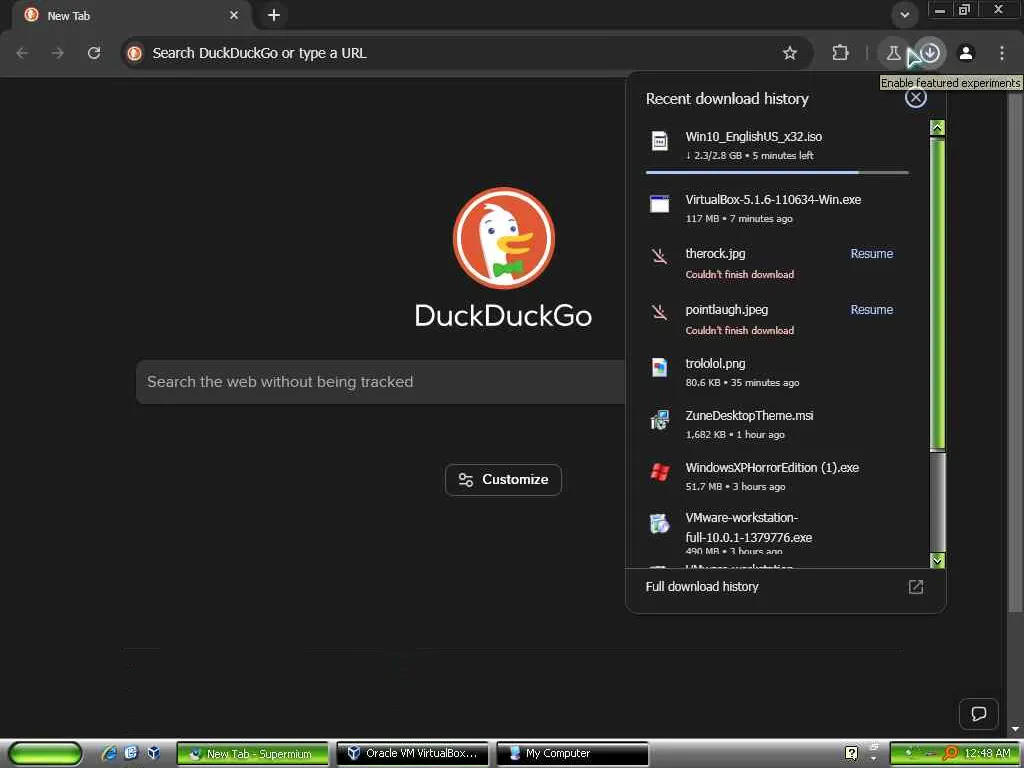Click the Win10_EnglishUS_x32.iso file icon
Screen dimensions: 1024x768
tap(660, 141)
